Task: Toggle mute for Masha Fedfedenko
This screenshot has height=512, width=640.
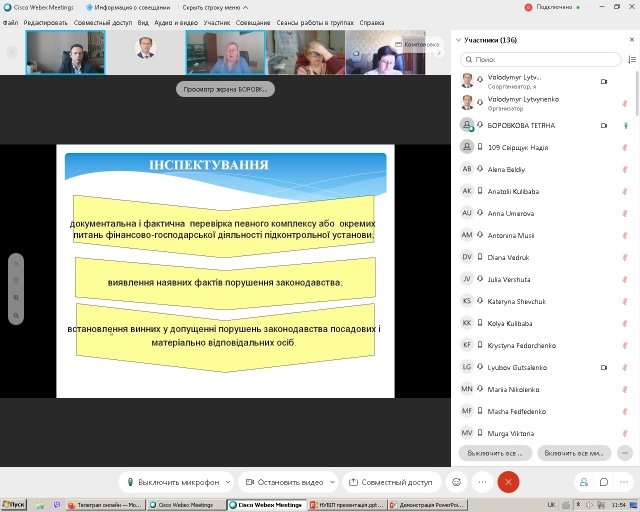Action: point(624,412)
